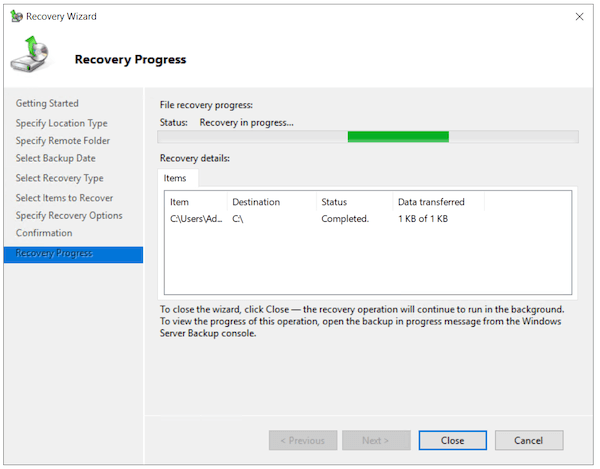Click the Data transferred column header
The height and width of the screenshot is (469, 600).
(431, 202)
